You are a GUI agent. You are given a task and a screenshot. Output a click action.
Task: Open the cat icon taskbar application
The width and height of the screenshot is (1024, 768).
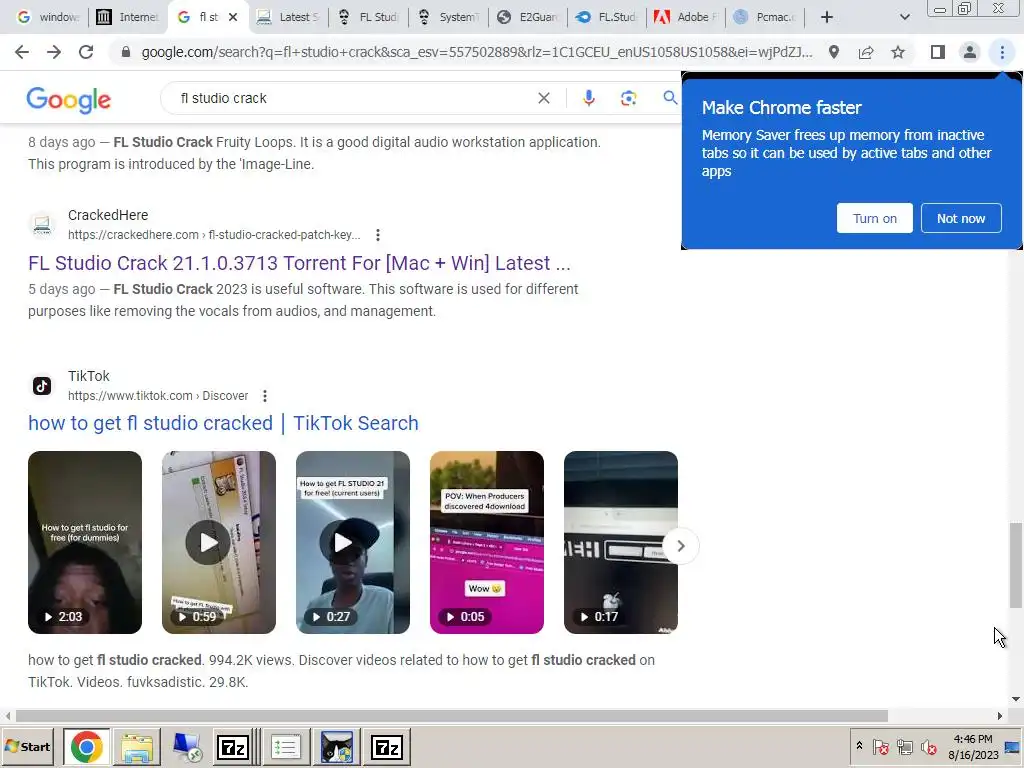click(x=337, y=747)
